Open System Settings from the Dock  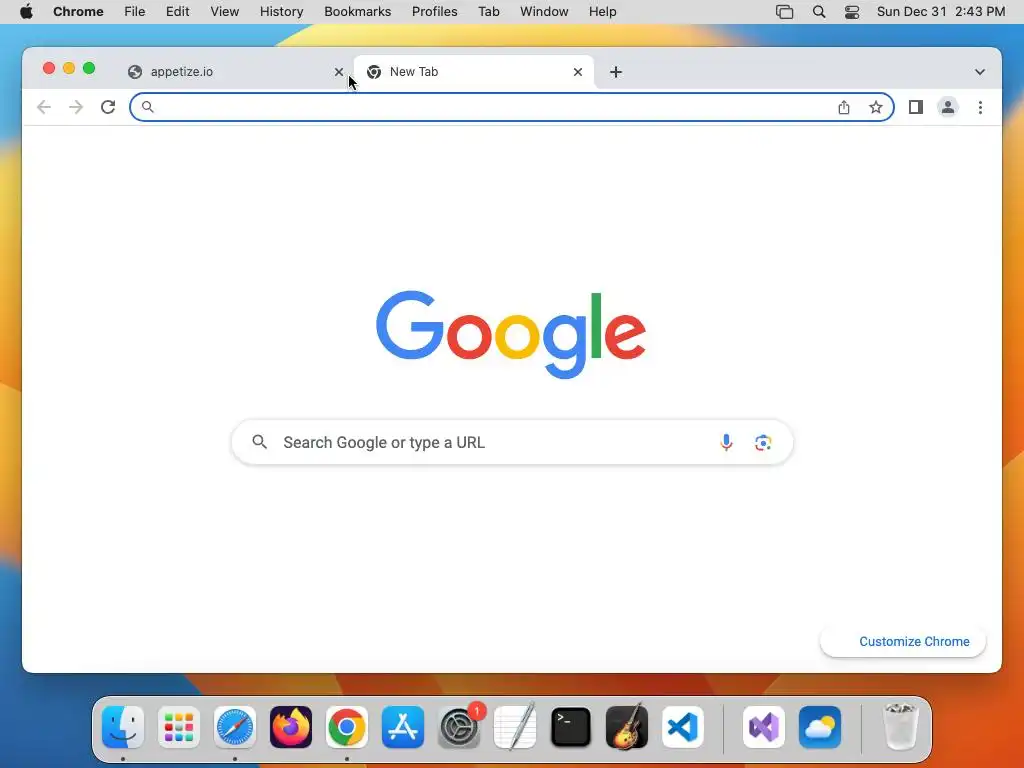(x=459, y=727)
